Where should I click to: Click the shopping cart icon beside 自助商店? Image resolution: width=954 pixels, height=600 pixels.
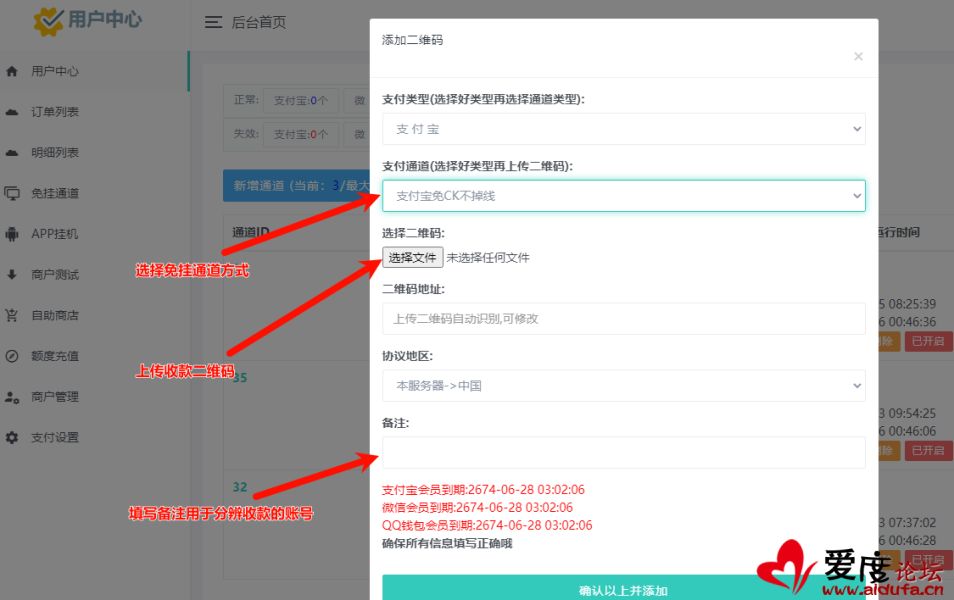click(12, 315)
